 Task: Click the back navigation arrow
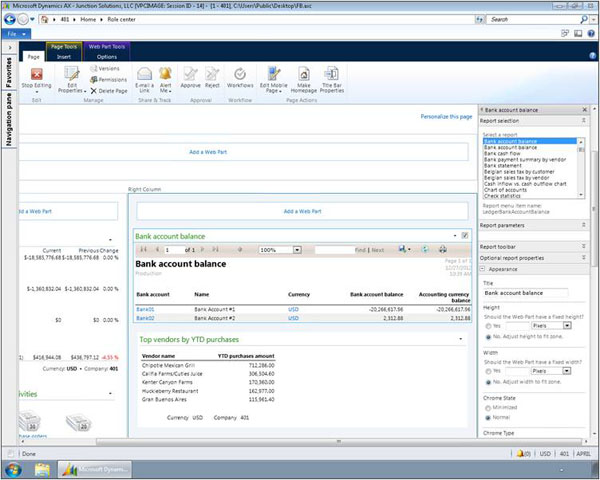(x=10, y=19)
